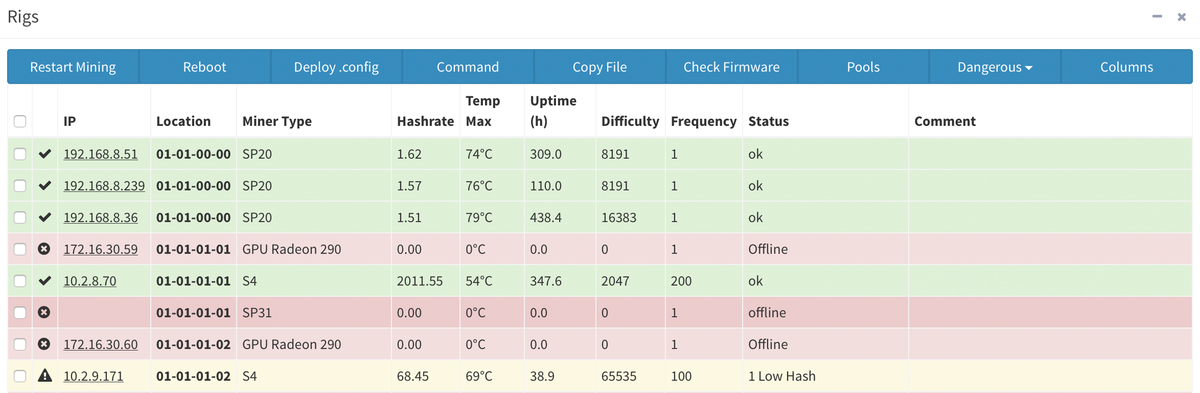Click the temperature value 79°C
Screen dimensions: 1200x393
pyautogui.click(x=479, y=217)
